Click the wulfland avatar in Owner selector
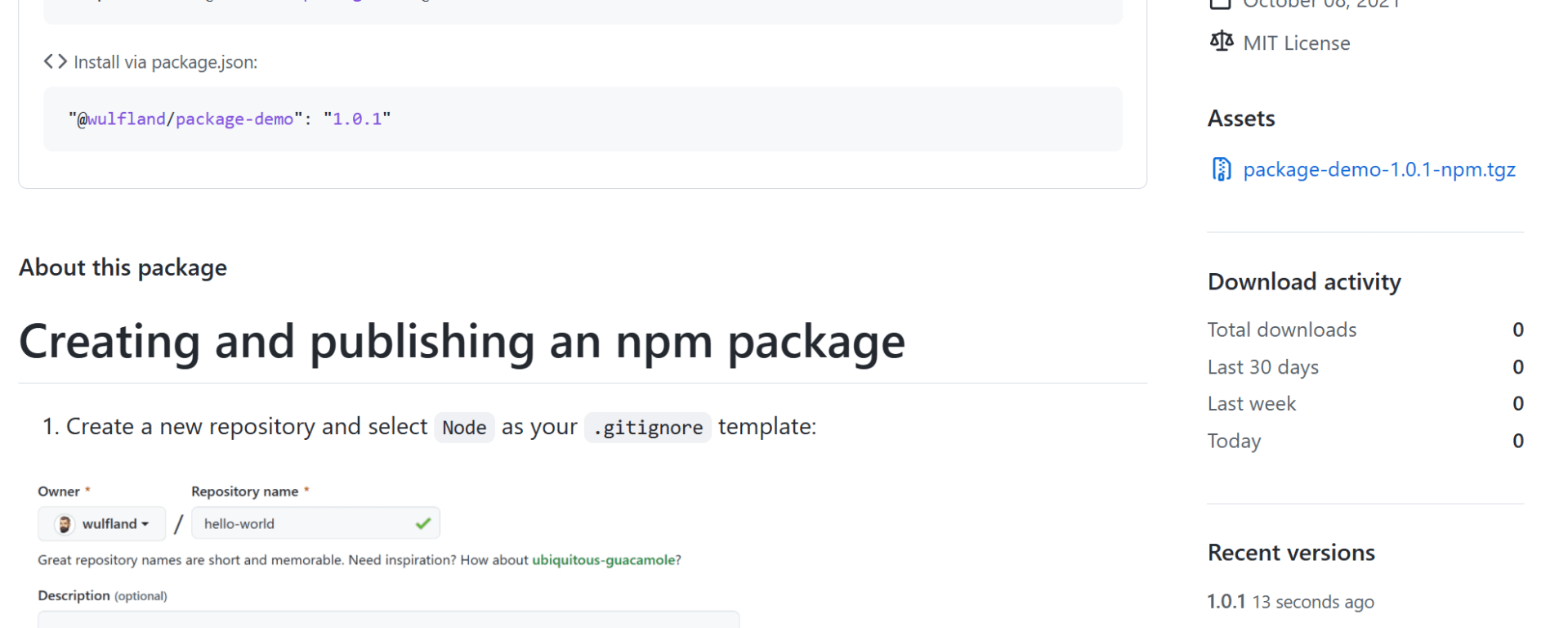1568x628 pixels. click(x=65, y=524)
